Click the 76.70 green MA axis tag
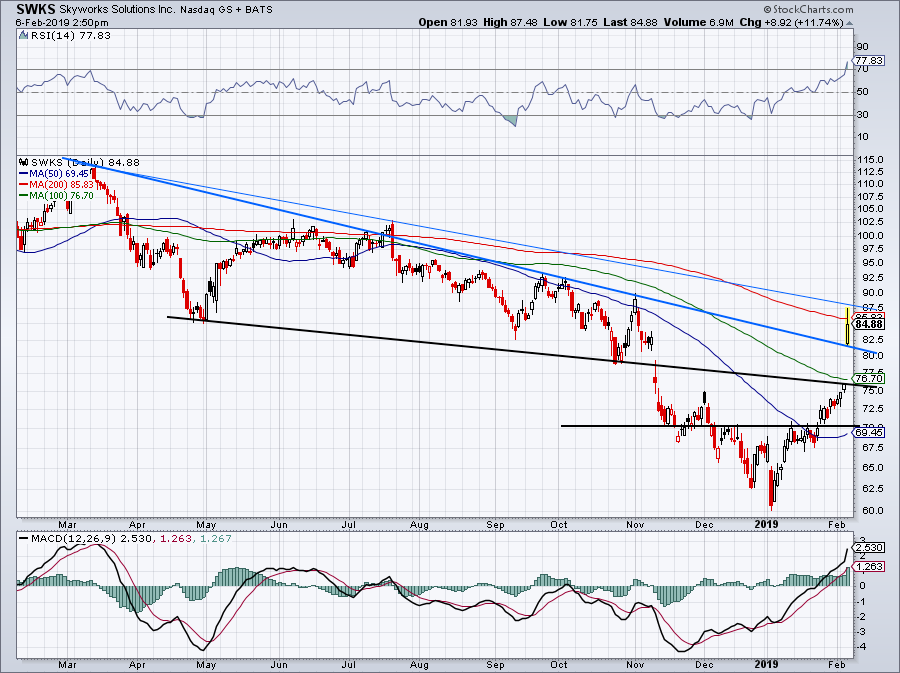The width and height of the screenshot is (900, 673). coord(869,379)
